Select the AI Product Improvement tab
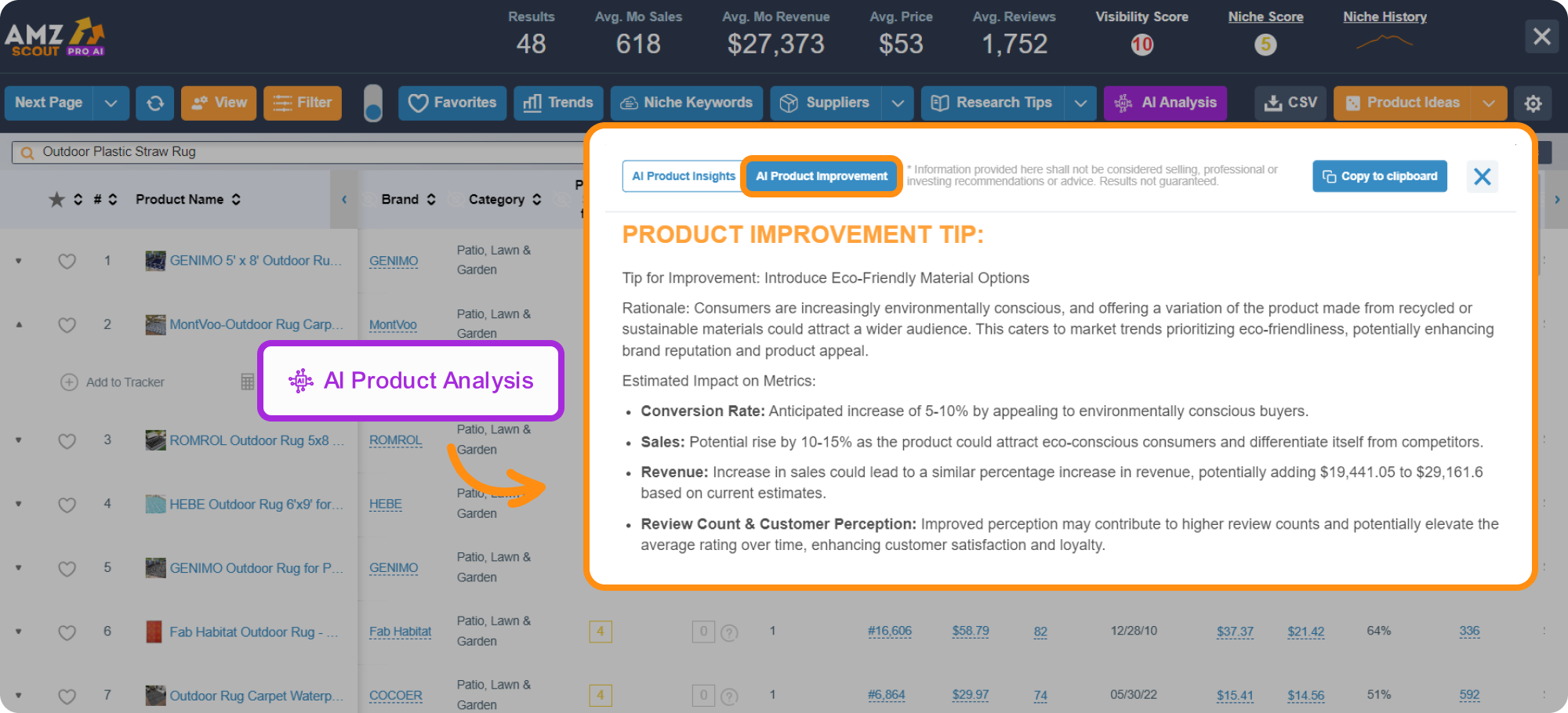1568x713 pixels. click(821, 176)
